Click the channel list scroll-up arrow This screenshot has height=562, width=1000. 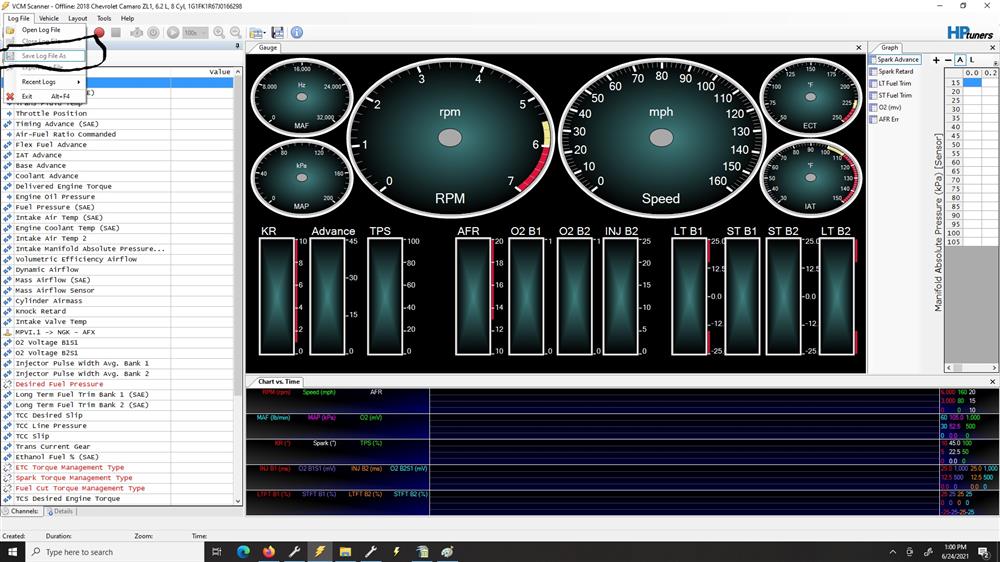pos(238,72)
